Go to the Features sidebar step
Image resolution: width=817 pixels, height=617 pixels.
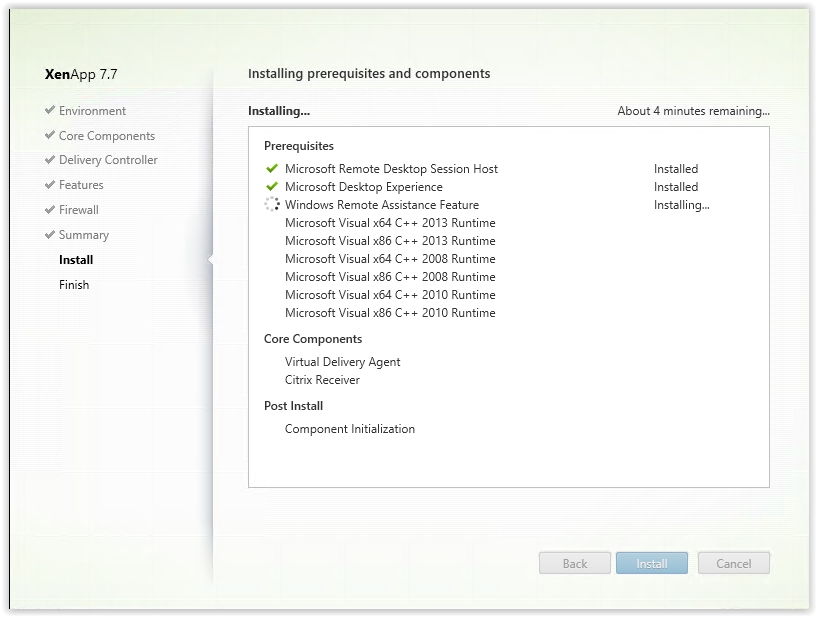tap(81, 185)
